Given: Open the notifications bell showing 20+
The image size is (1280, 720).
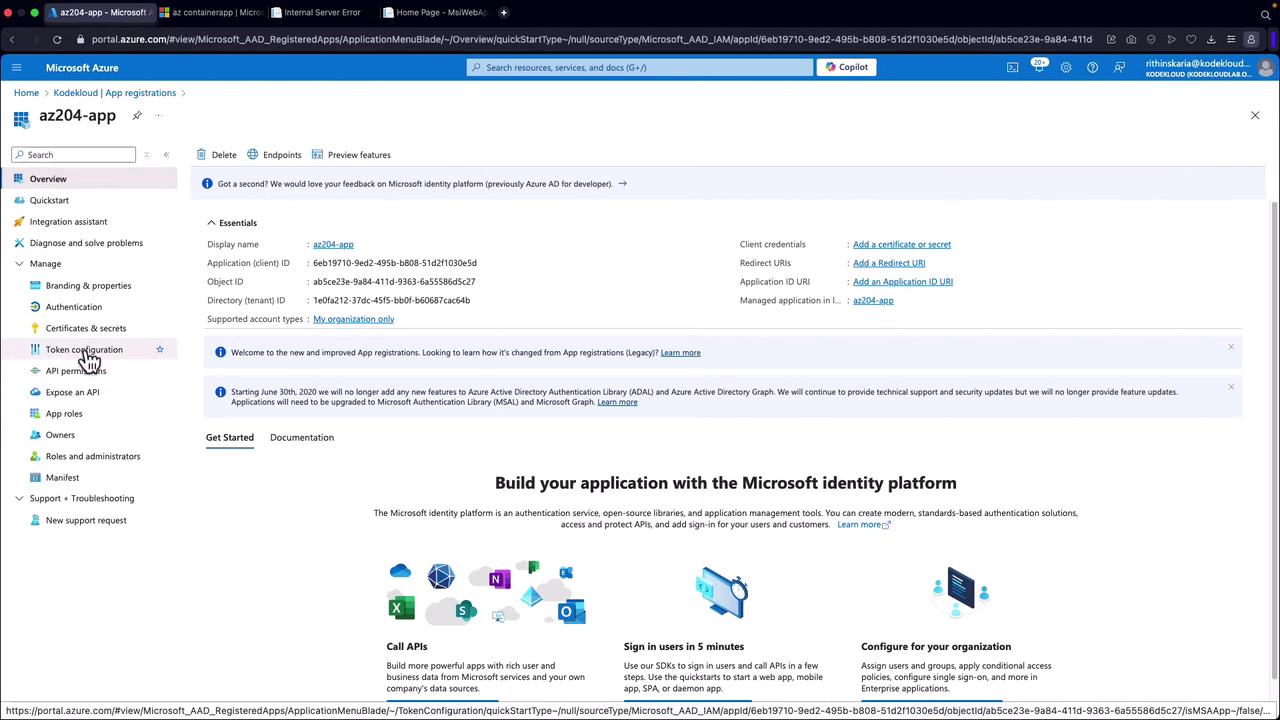Looking at the screenshot, I should point(1039,67).
